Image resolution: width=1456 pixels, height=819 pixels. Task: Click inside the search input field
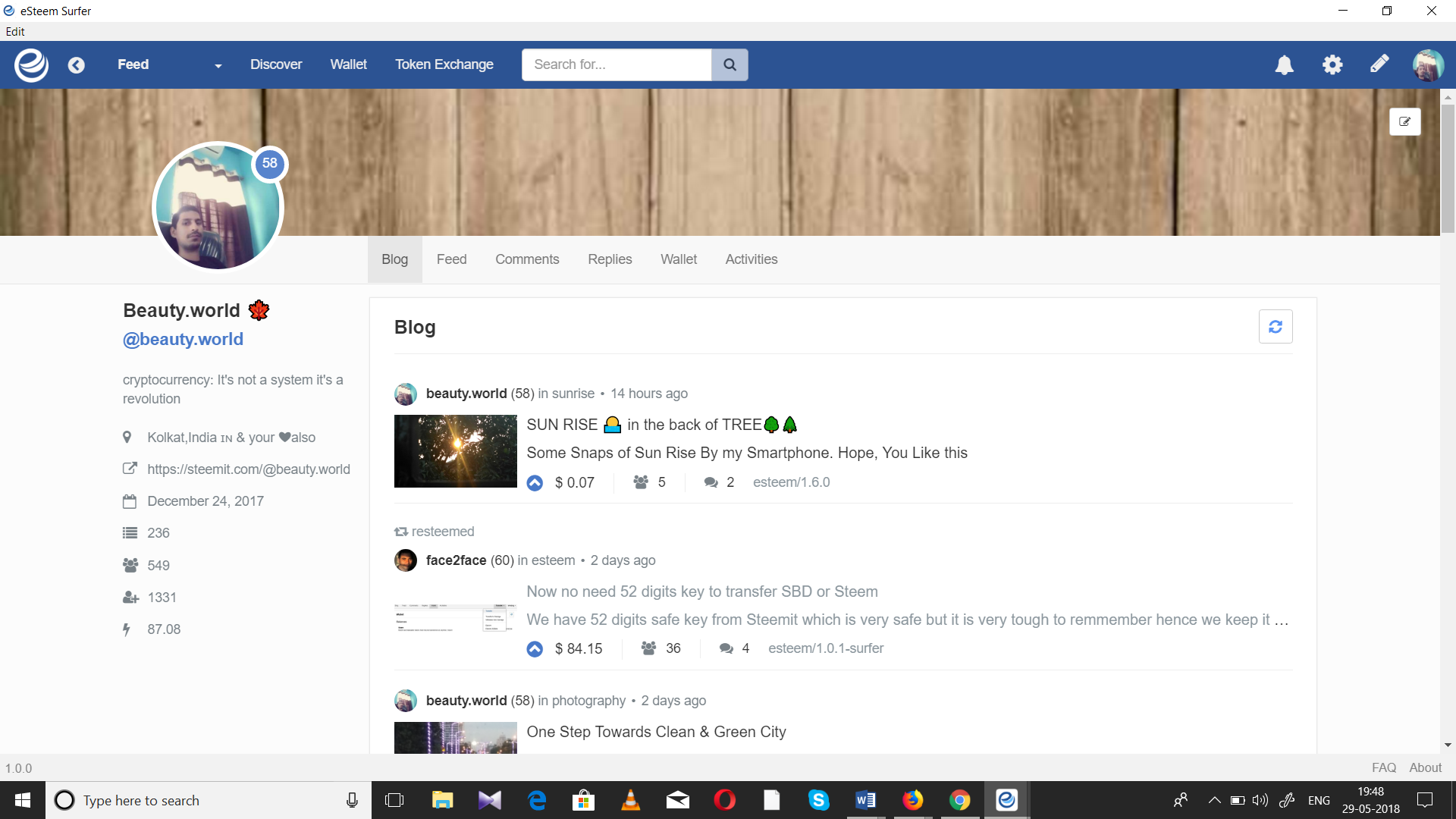616,64
